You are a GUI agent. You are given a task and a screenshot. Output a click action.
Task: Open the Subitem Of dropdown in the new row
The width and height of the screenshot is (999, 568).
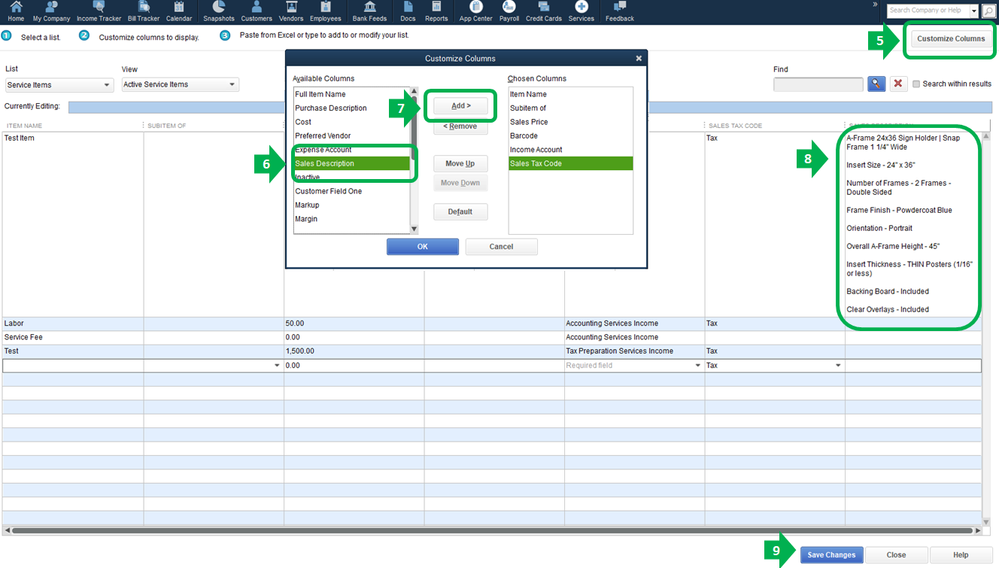[x=277, y=366]
